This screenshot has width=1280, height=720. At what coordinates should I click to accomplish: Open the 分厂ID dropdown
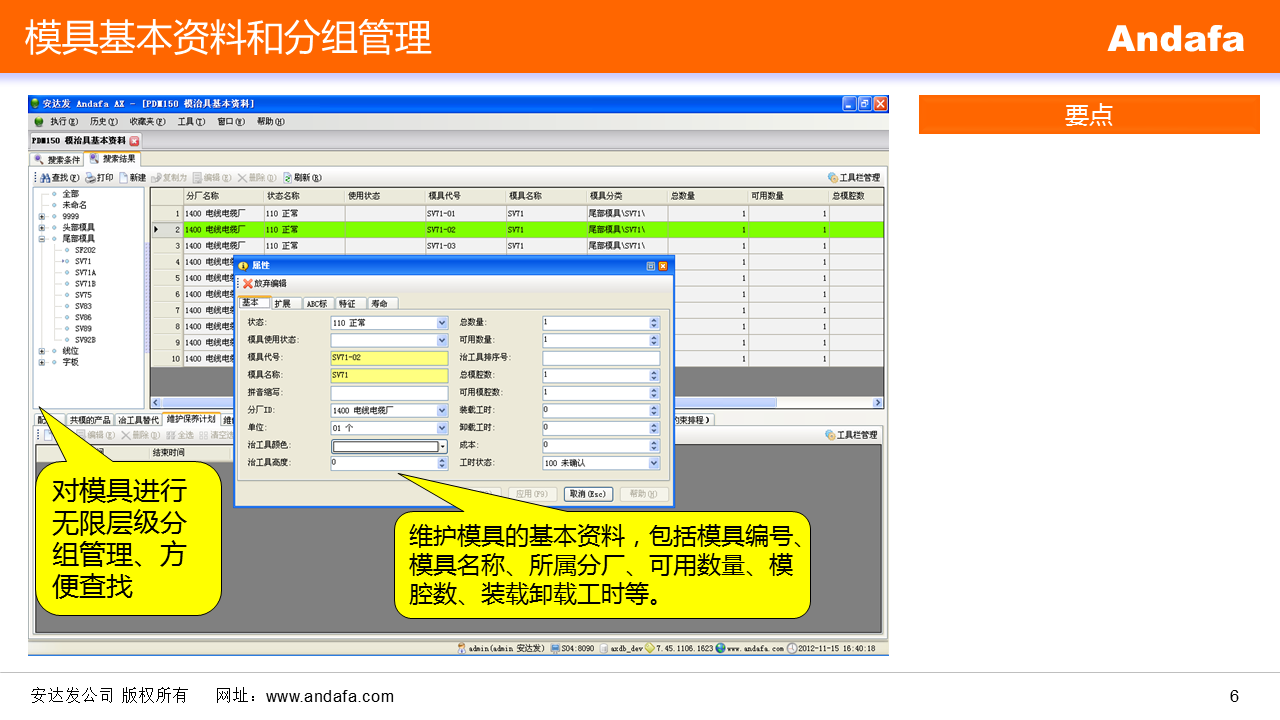tap(442, 410)
